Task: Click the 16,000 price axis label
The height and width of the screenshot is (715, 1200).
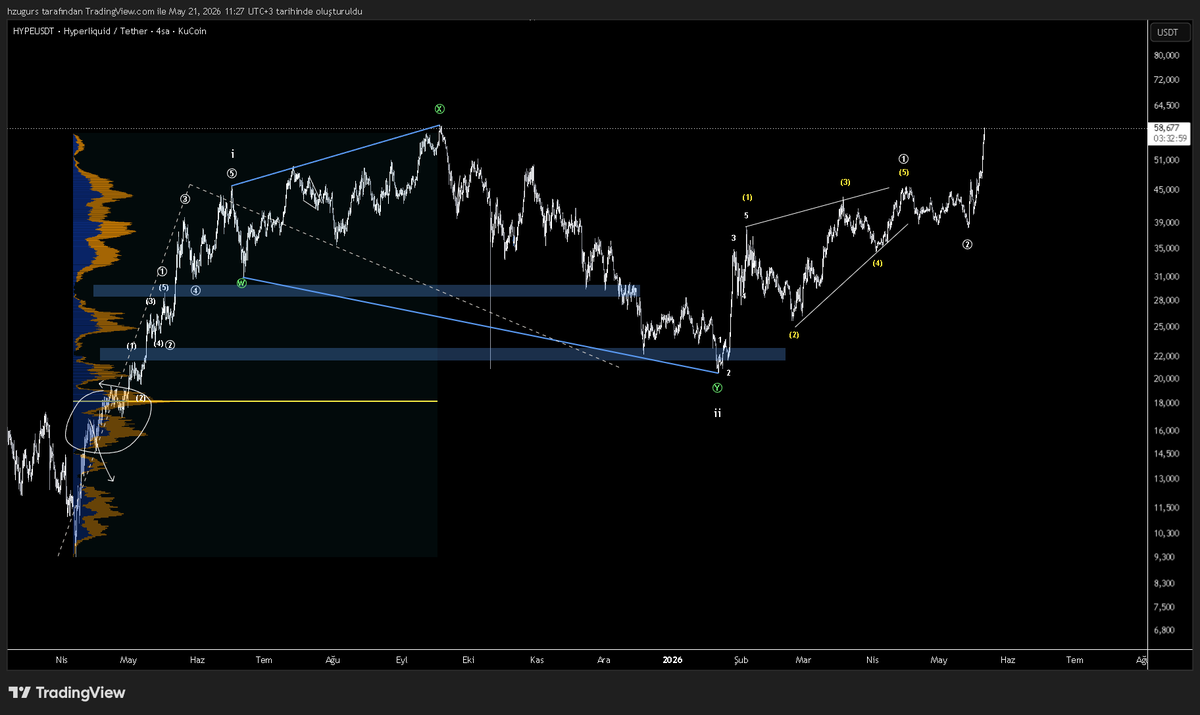Action: coord(1166,431)
